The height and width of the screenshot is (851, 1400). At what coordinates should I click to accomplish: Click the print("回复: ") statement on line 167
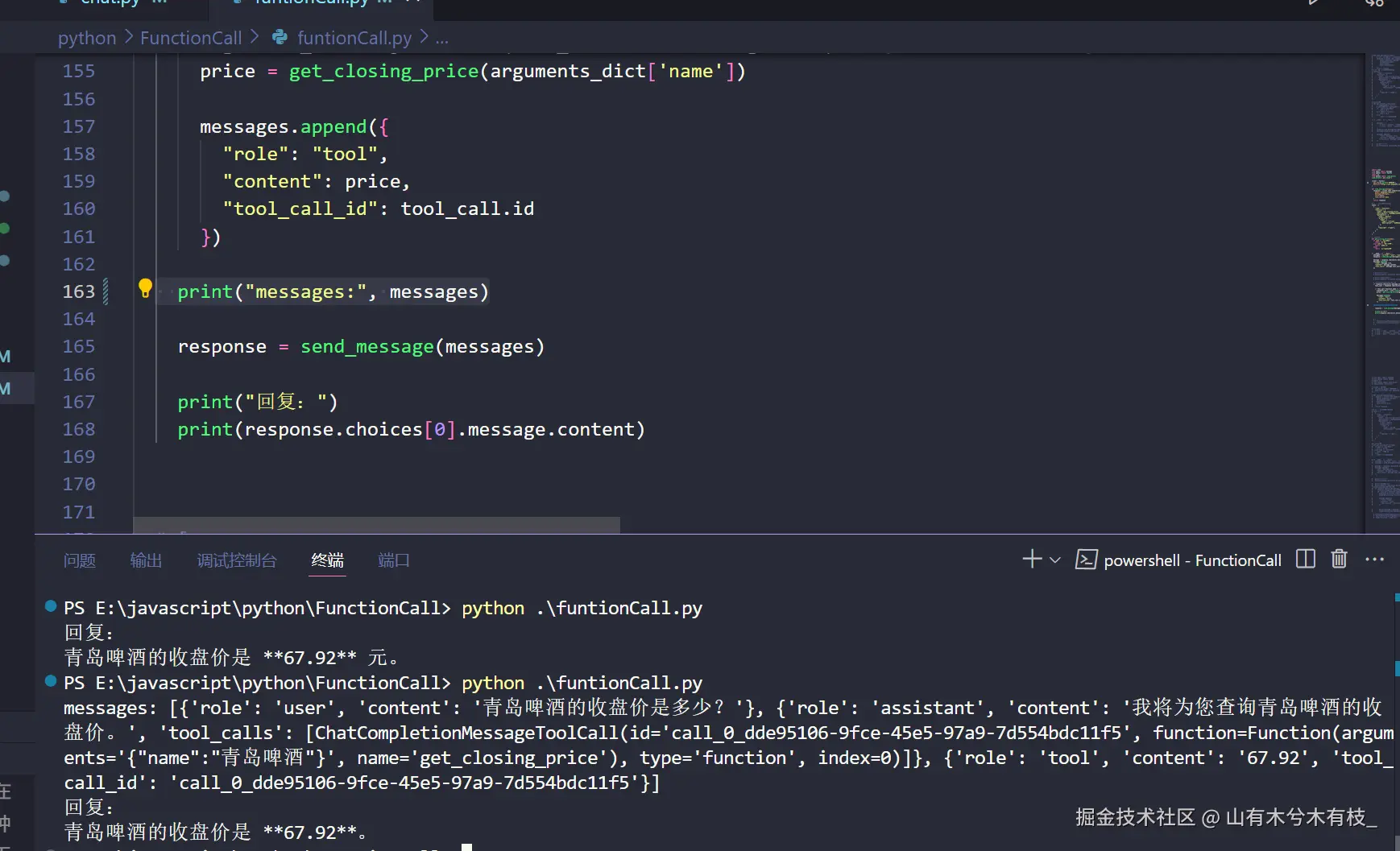258,402
